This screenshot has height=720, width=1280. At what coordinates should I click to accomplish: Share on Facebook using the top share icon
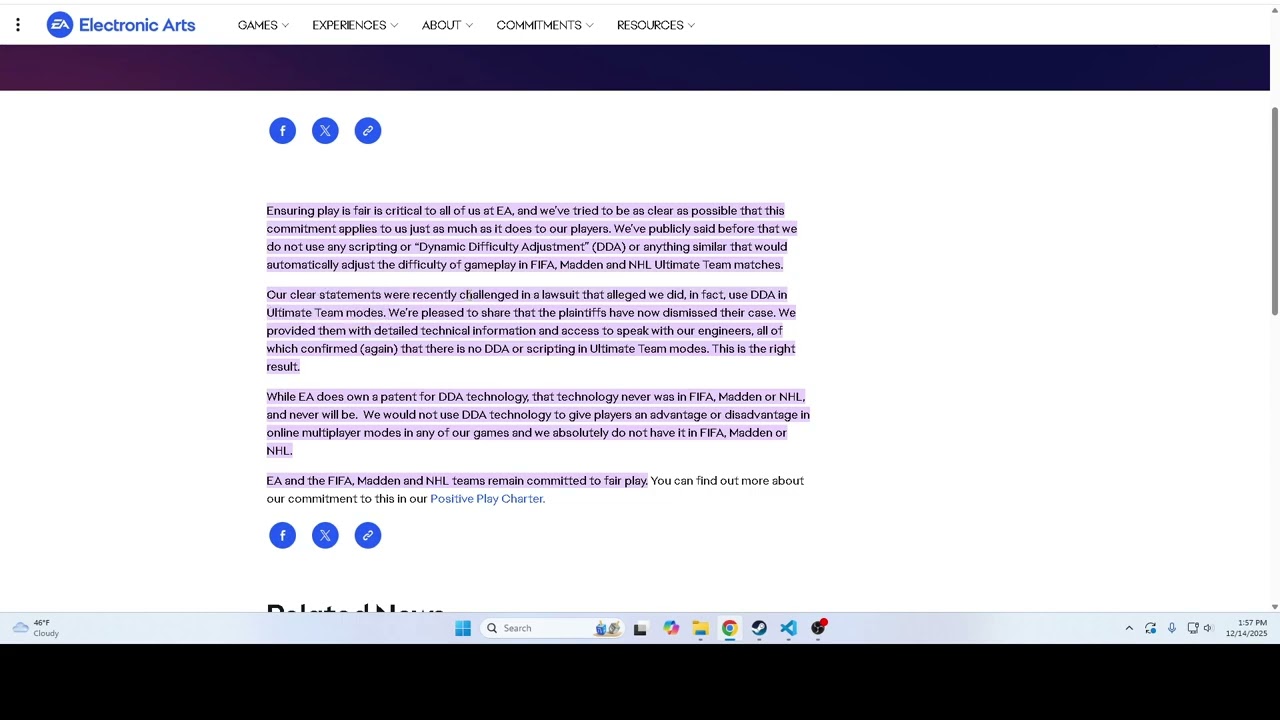(x=282, y=131)
